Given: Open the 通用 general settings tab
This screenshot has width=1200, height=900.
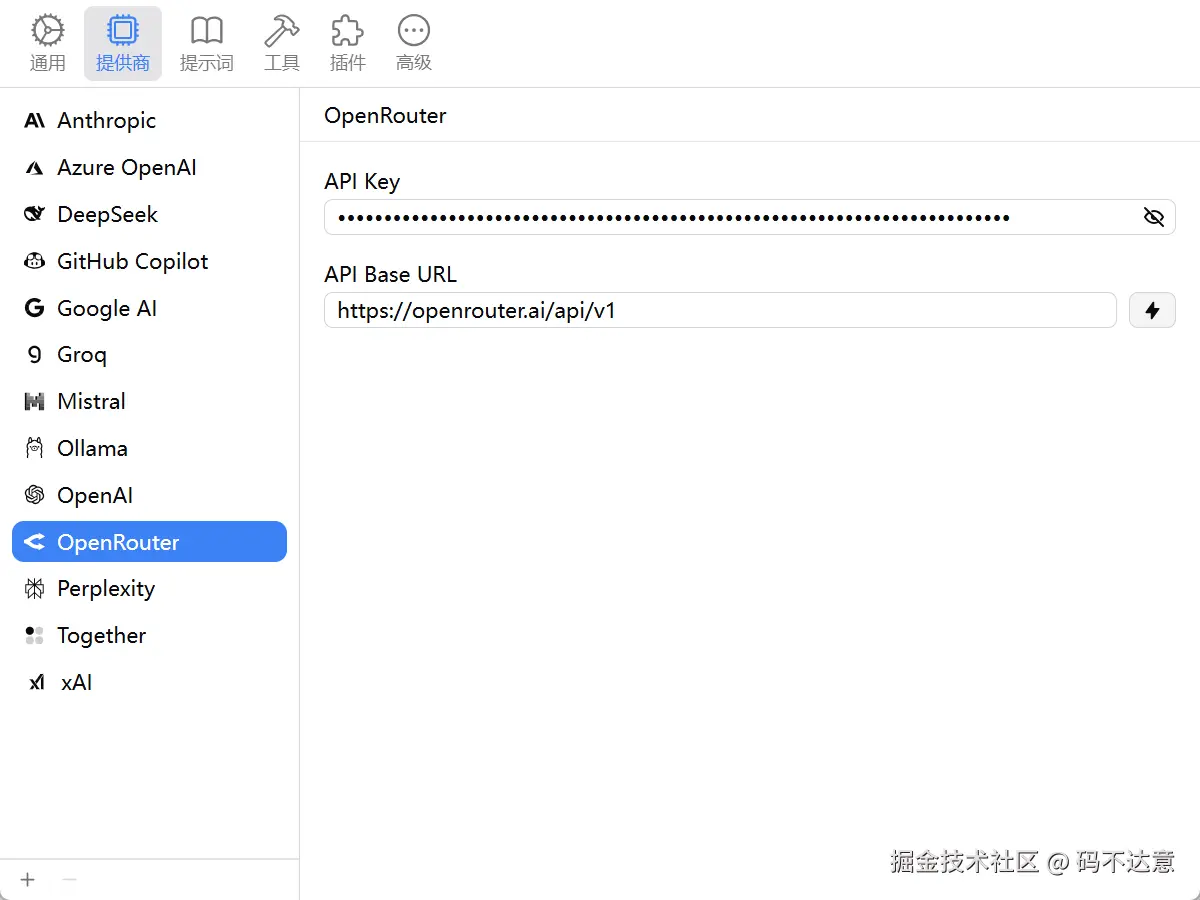Looking at the screenshot, I should tap(48, 44).
